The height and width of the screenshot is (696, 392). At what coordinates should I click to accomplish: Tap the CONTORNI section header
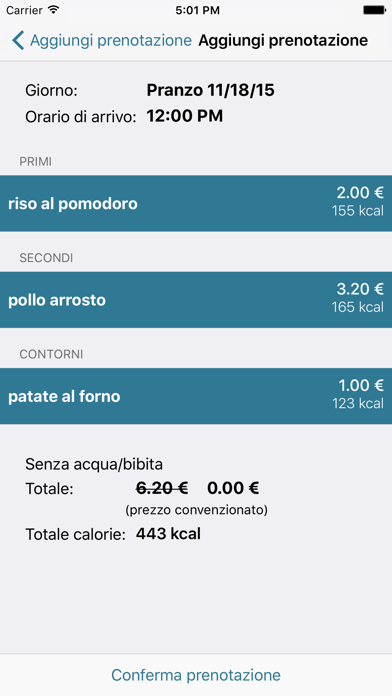(51, 354)
